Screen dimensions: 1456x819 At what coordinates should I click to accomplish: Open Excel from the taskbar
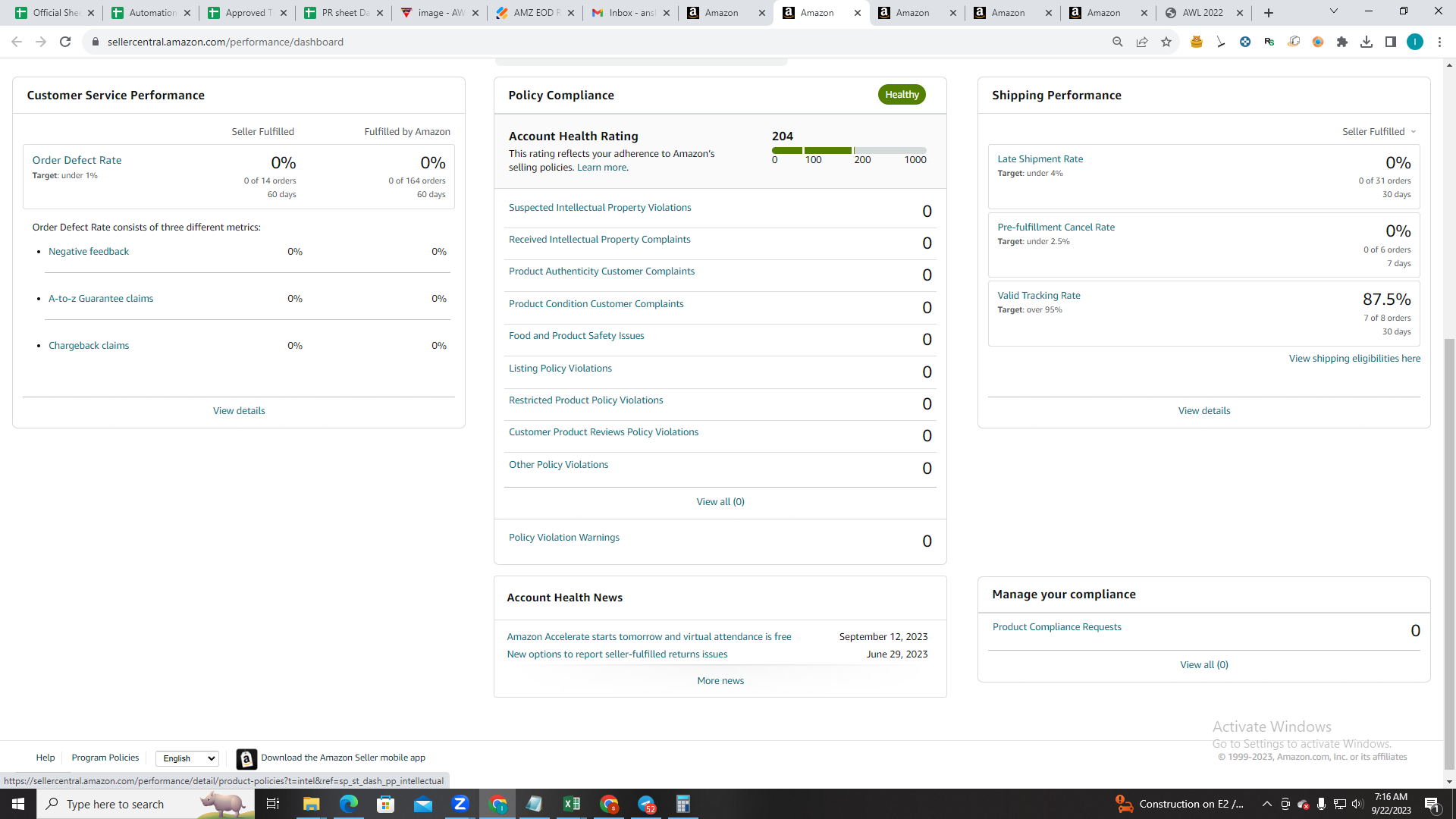572,804
